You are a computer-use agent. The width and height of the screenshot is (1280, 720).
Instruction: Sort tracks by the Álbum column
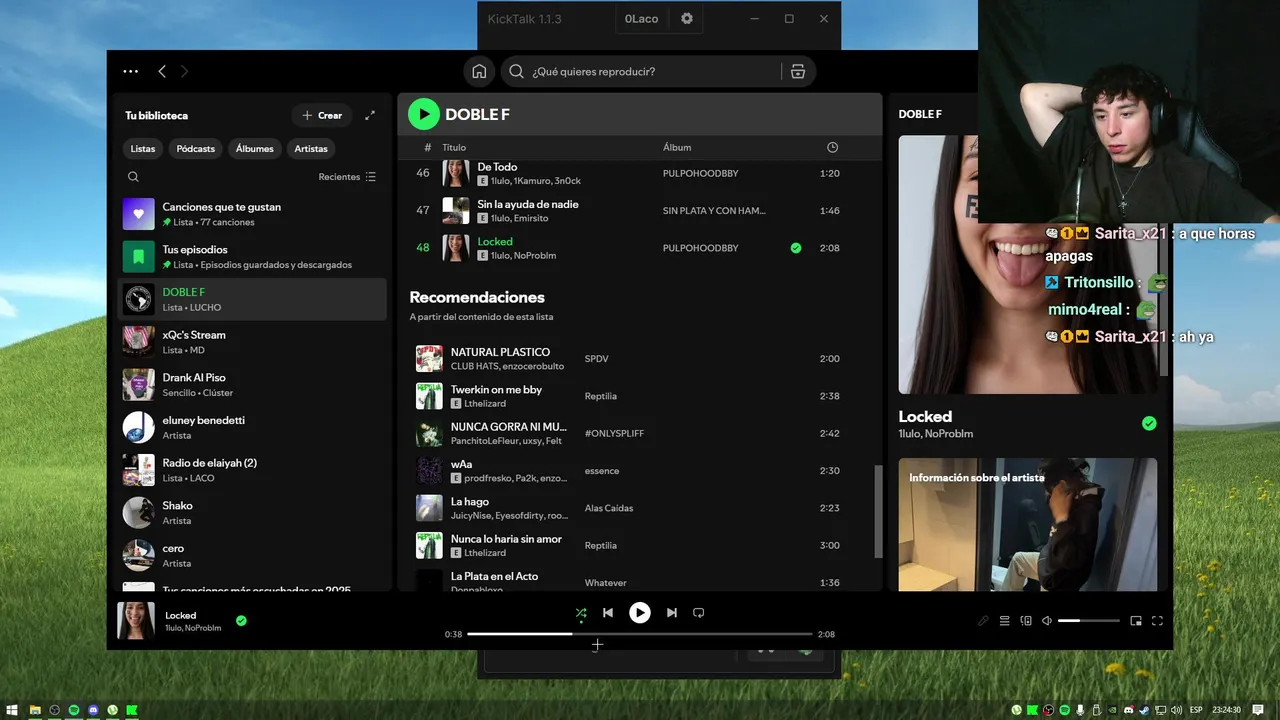677,147
